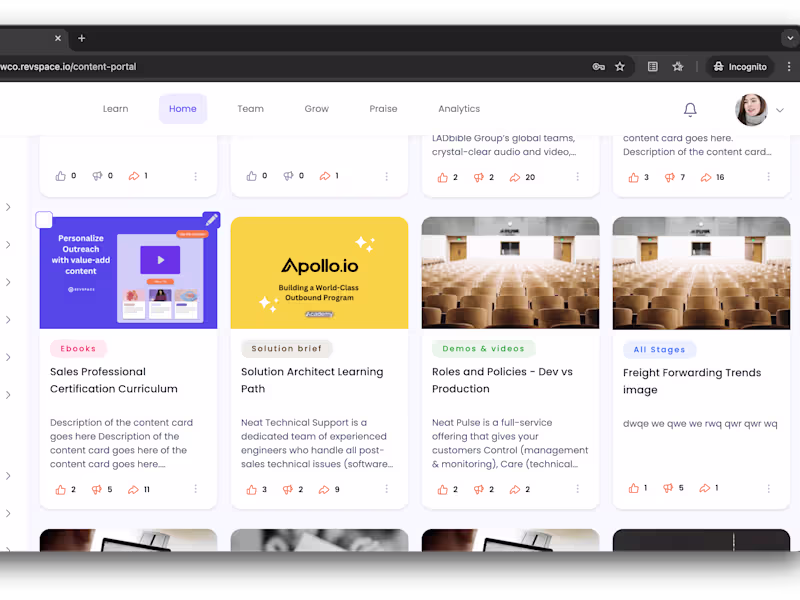Open the auditorium thumbnail on Roles and Policies card
The width and height of the screenshot is (800, 600).
coord(510,273)
